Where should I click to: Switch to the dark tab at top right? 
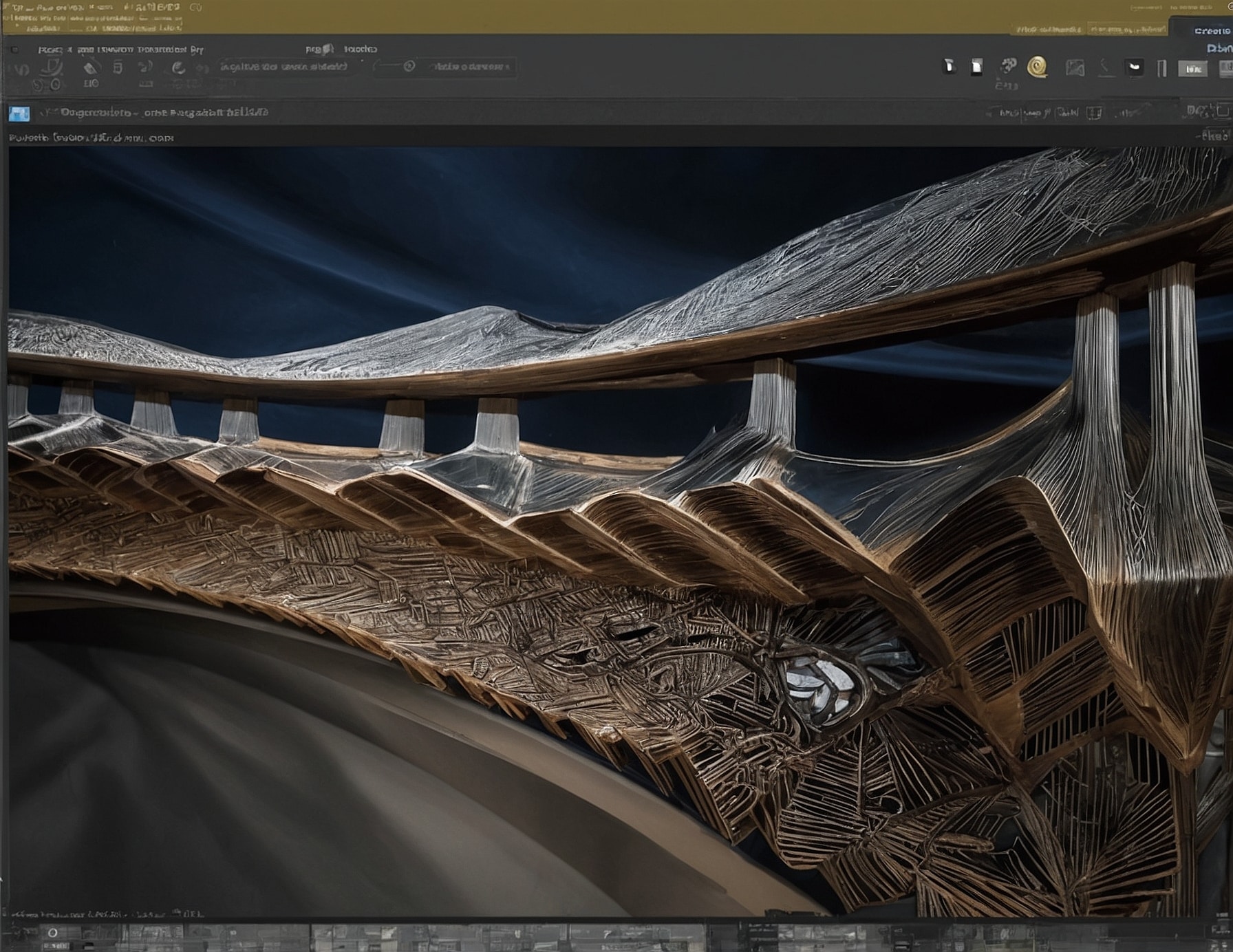click(1210, 31)
